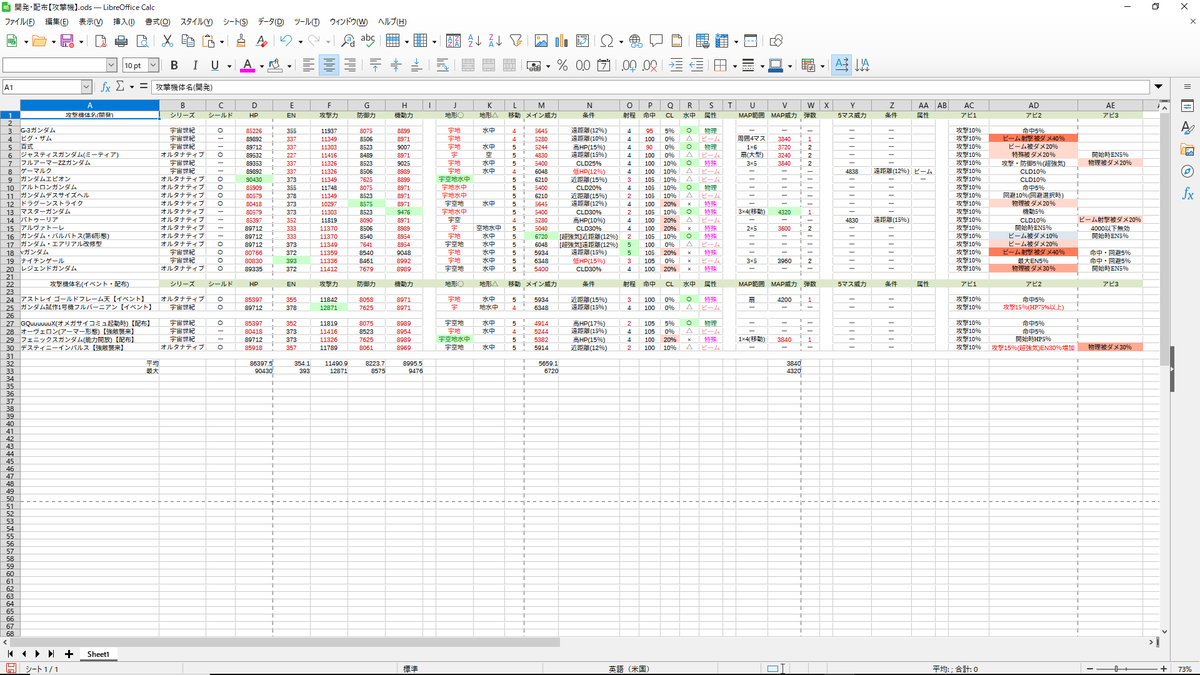
Task: Sort descending Z to A icon
Action: coord(495,41)
